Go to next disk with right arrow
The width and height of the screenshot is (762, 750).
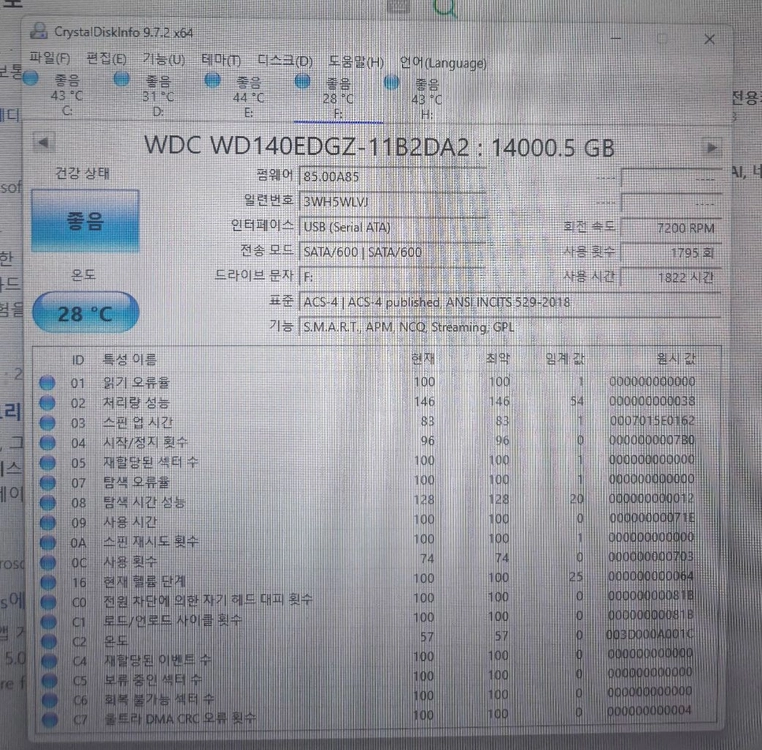click(x=711, y=148)
